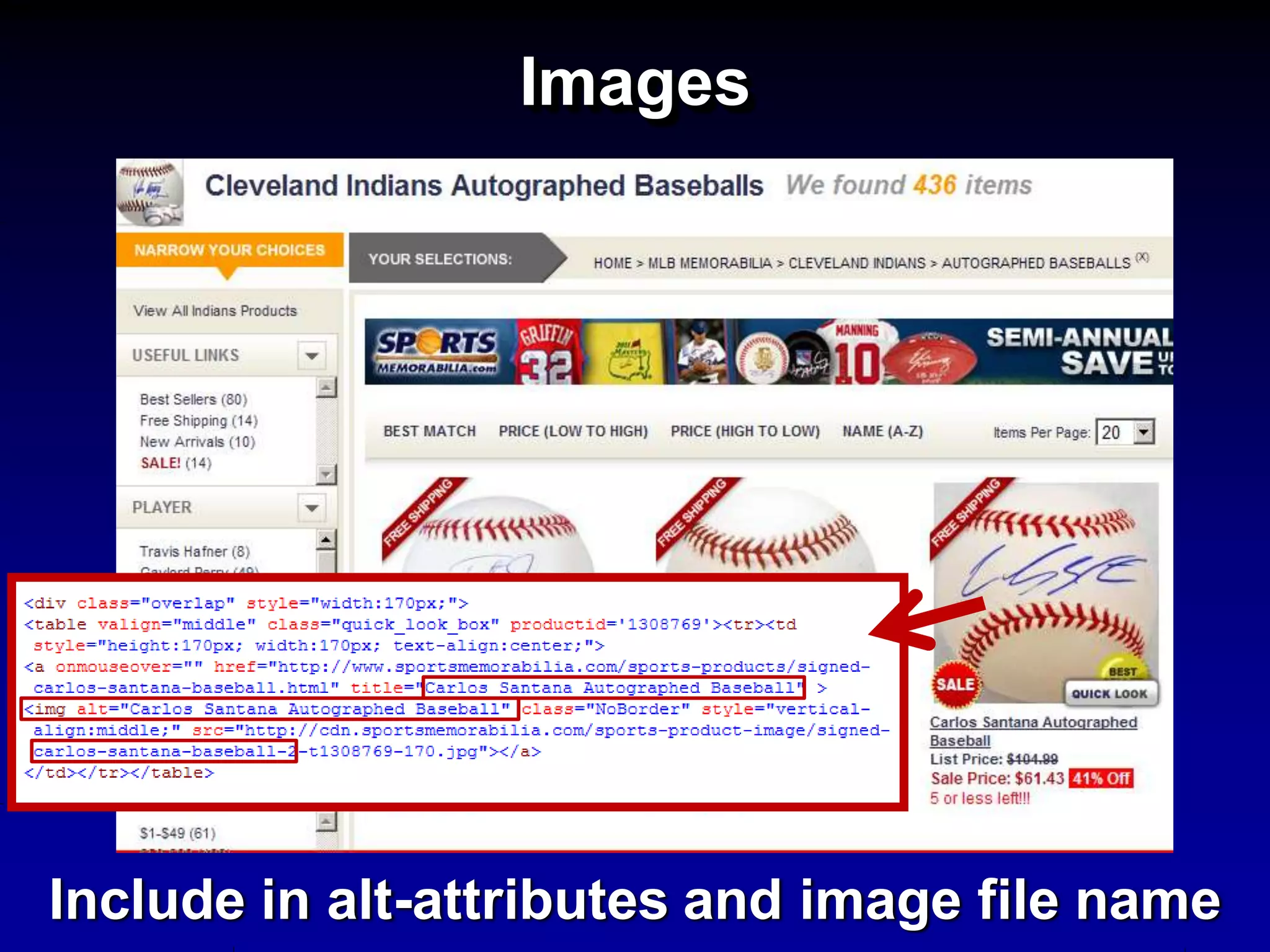Select Travis Hafner (8) player filter
This screenshot has width=1270, height=952.
[195, 551]
